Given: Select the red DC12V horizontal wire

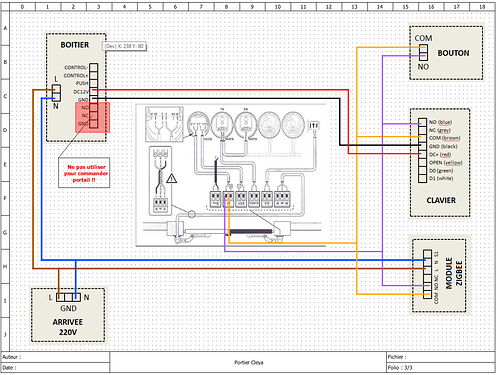Looking at the screenshot, I should [220, 90].
